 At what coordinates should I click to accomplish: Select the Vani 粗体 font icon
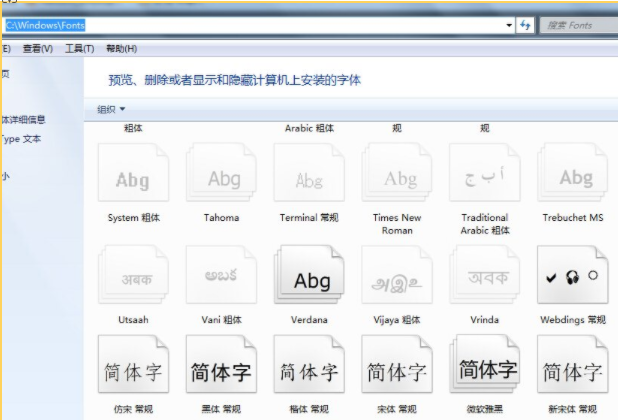point(222,275)
